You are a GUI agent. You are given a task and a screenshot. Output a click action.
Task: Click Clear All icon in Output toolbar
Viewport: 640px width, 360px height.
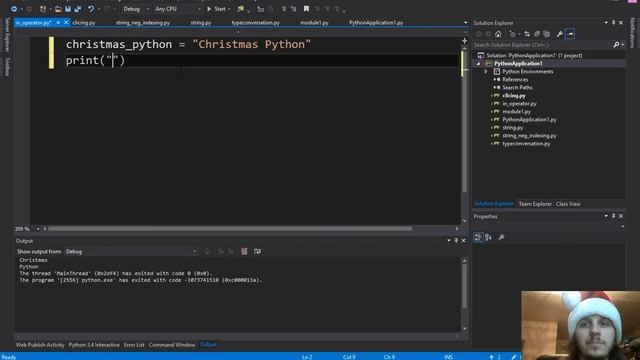244,251
